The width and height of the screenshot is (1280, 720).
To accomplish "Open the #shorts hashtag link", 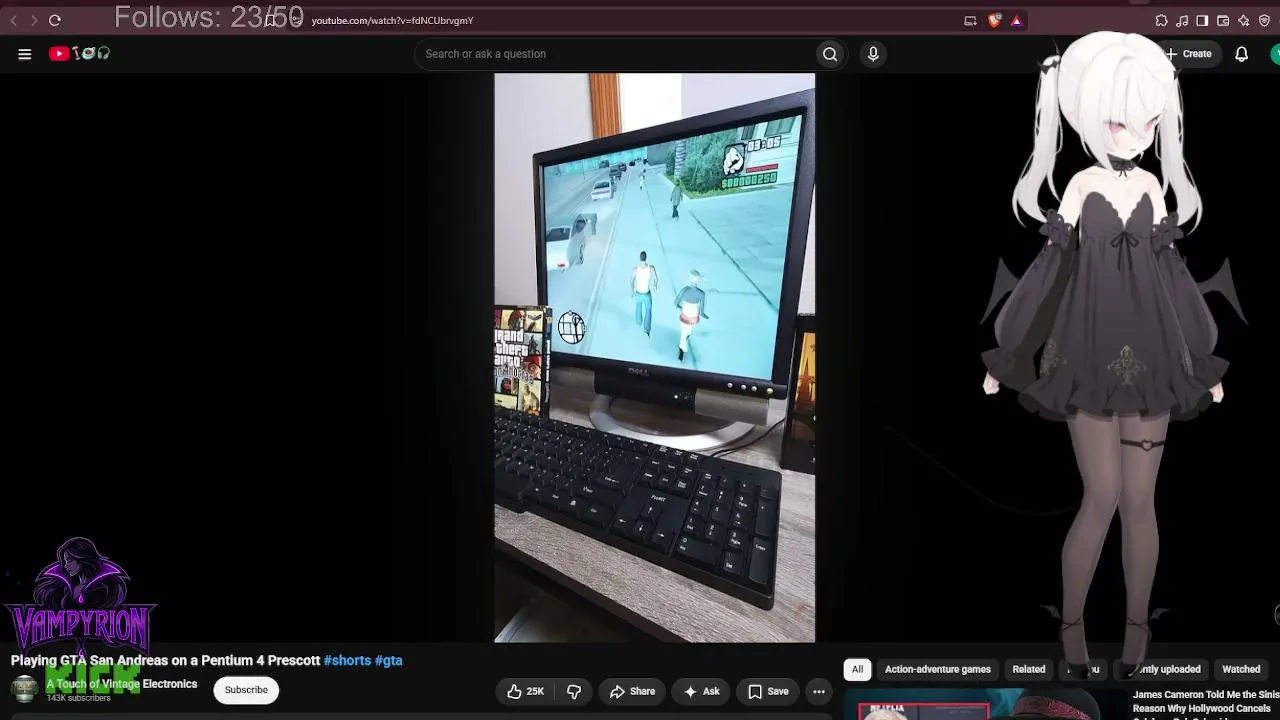I will click(x=347, y=660).
